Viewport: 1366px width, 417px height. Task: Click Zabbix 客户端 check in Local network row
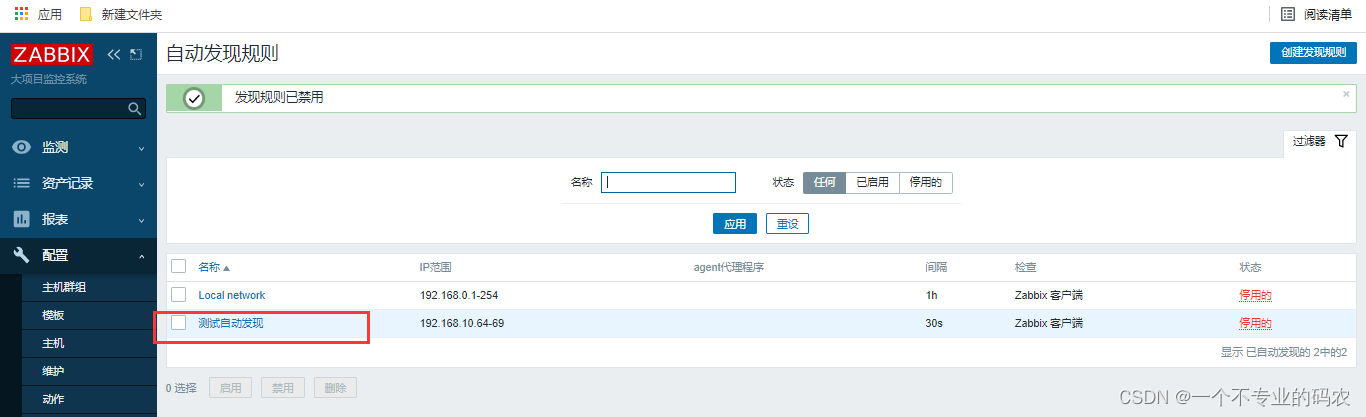point(1049,295)
